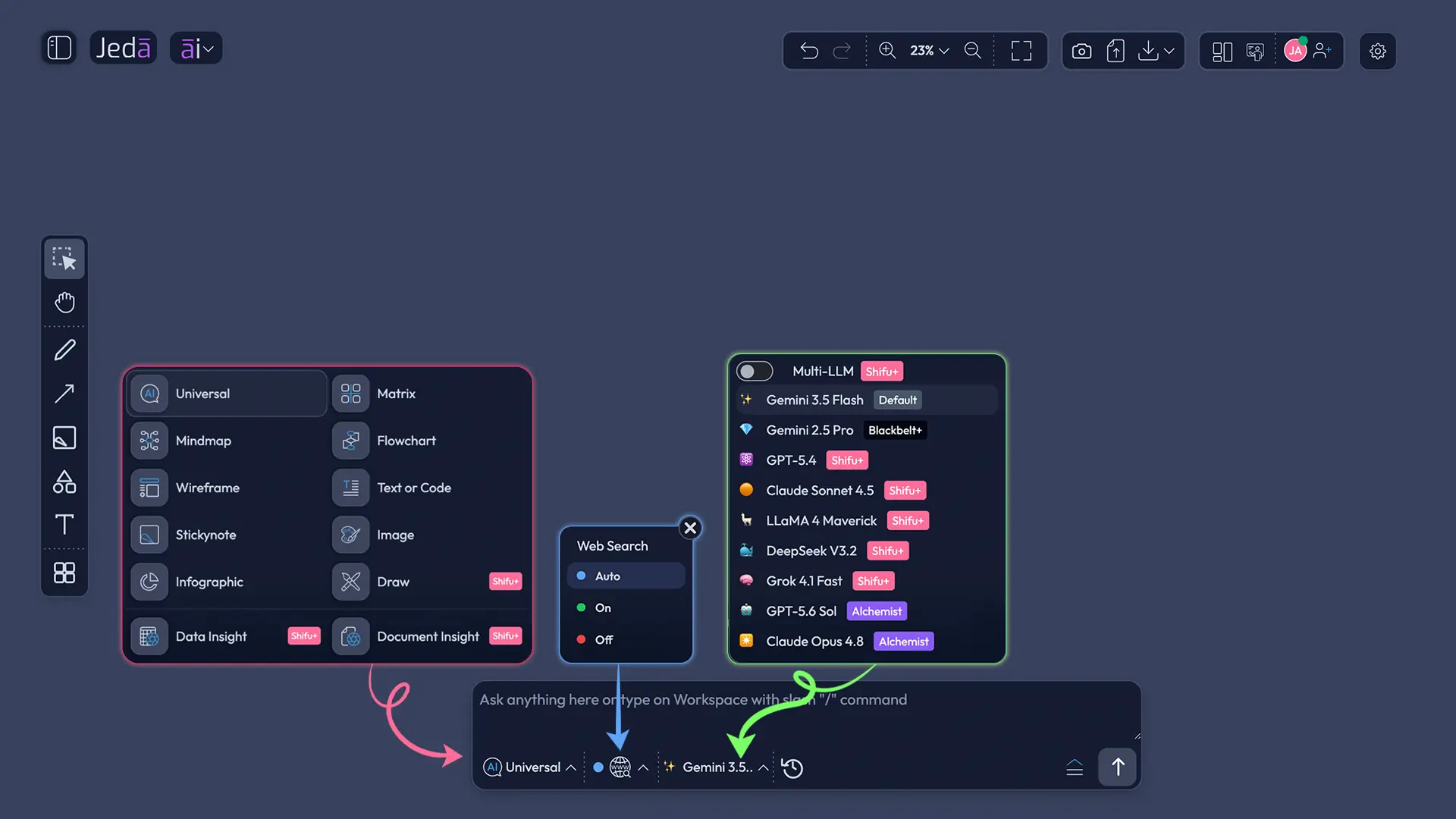This screenshot has width=1456, height=819.
Task: Choose Claude Sonnet 4.5 model
Action: 867,491
